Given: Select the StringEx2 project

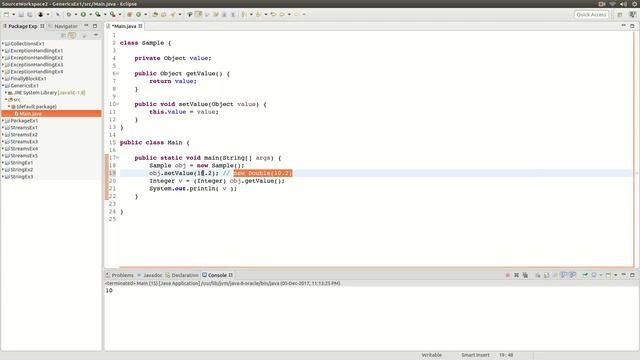Looking at the screenshot, I should [22, 169].
